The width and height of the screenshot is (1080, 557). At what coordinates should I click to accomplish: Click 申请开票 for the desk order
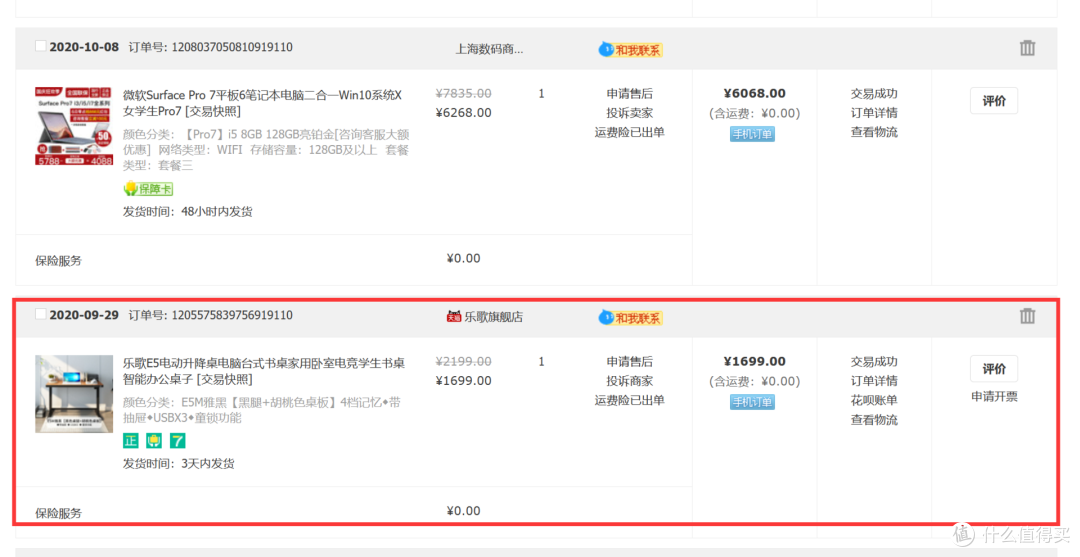click(994, 397)
